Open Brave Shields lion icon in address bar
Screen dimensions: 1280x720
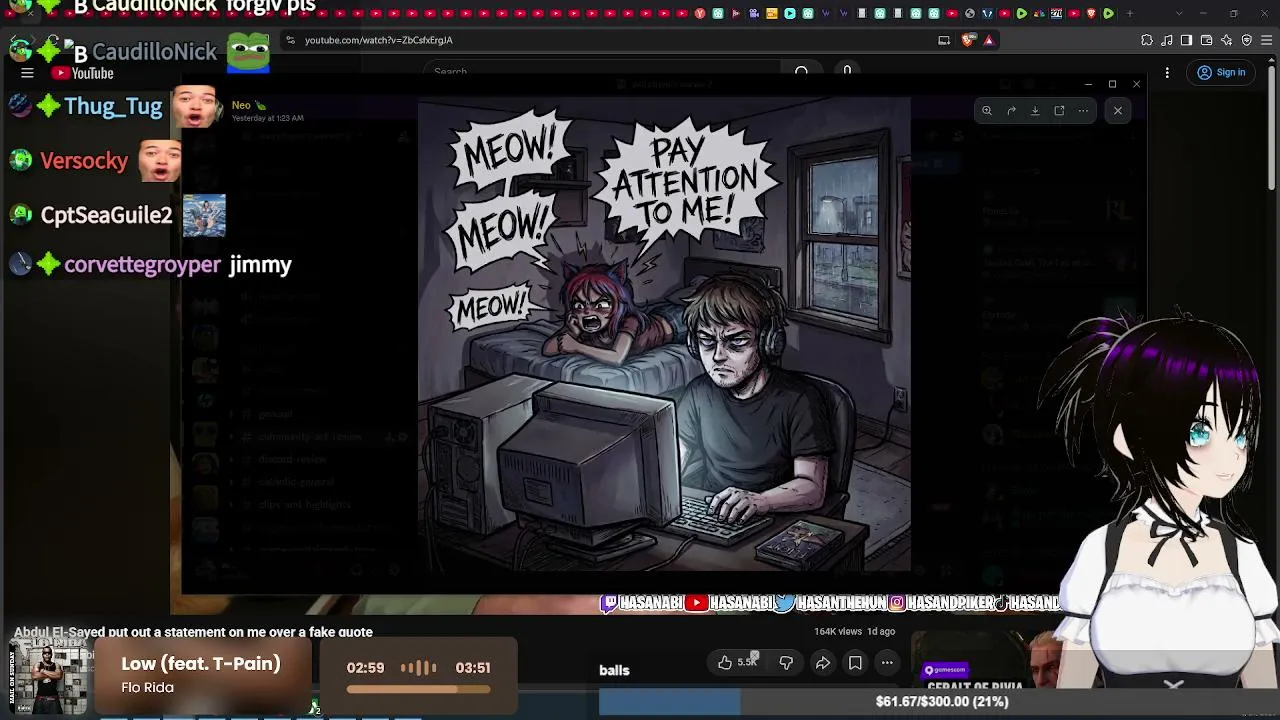coord(968,40)
